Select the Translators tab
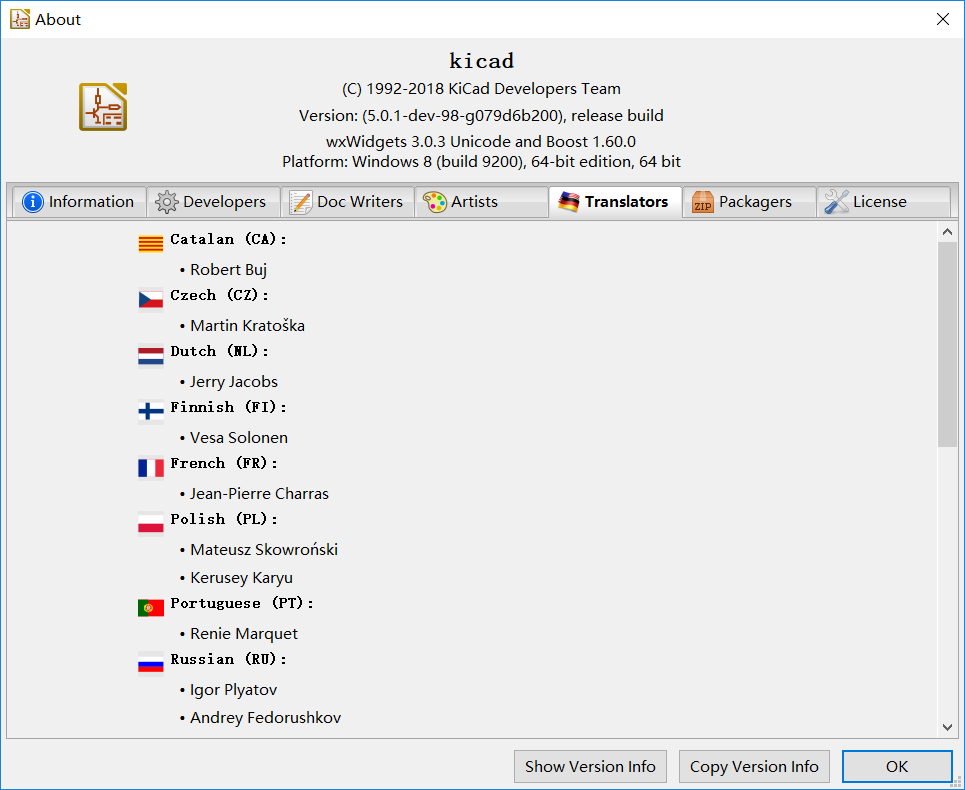The height and width of the screenshot is (790, 965). [615, 201]
